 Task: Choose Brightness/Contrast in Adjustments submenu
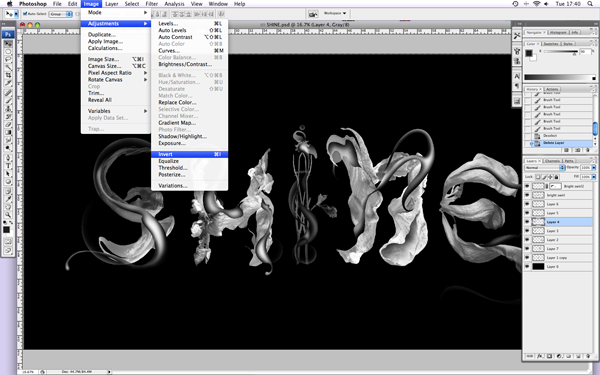190,64
